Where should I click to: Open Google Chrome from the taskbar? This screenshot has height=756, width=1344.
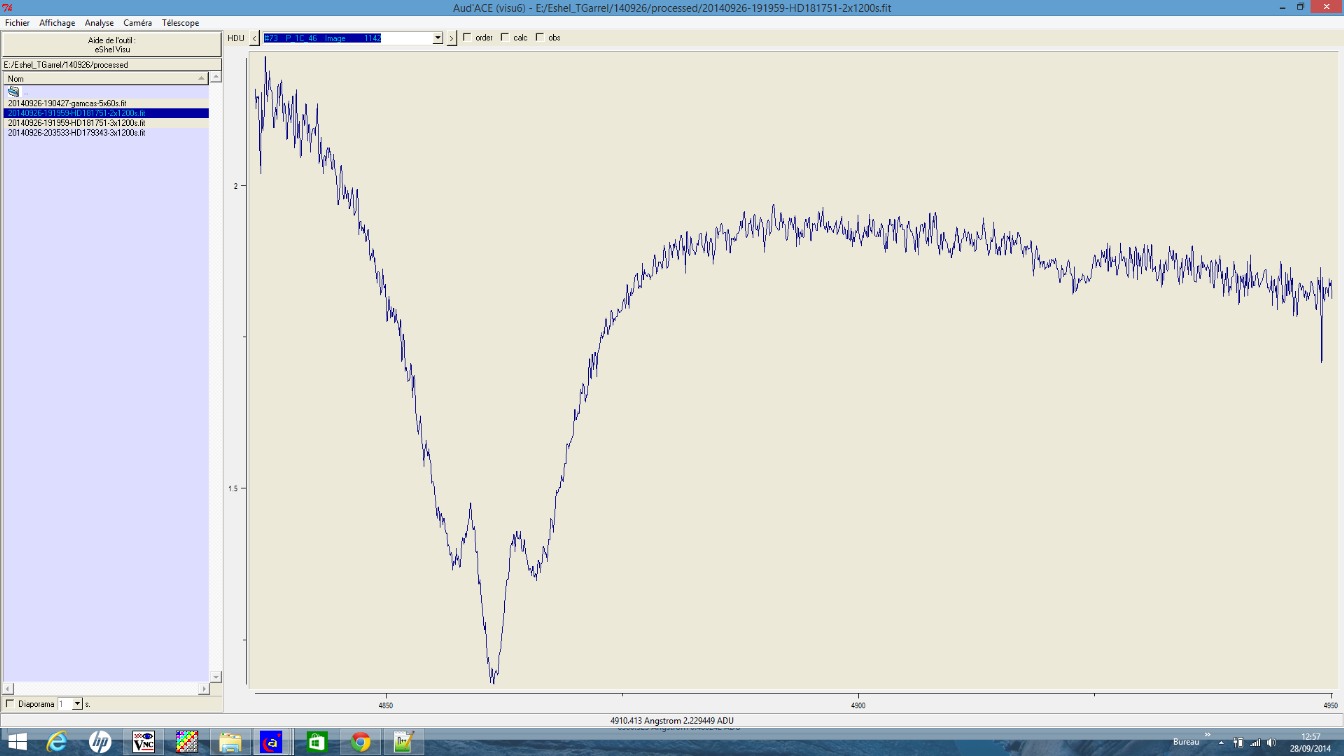360,742
